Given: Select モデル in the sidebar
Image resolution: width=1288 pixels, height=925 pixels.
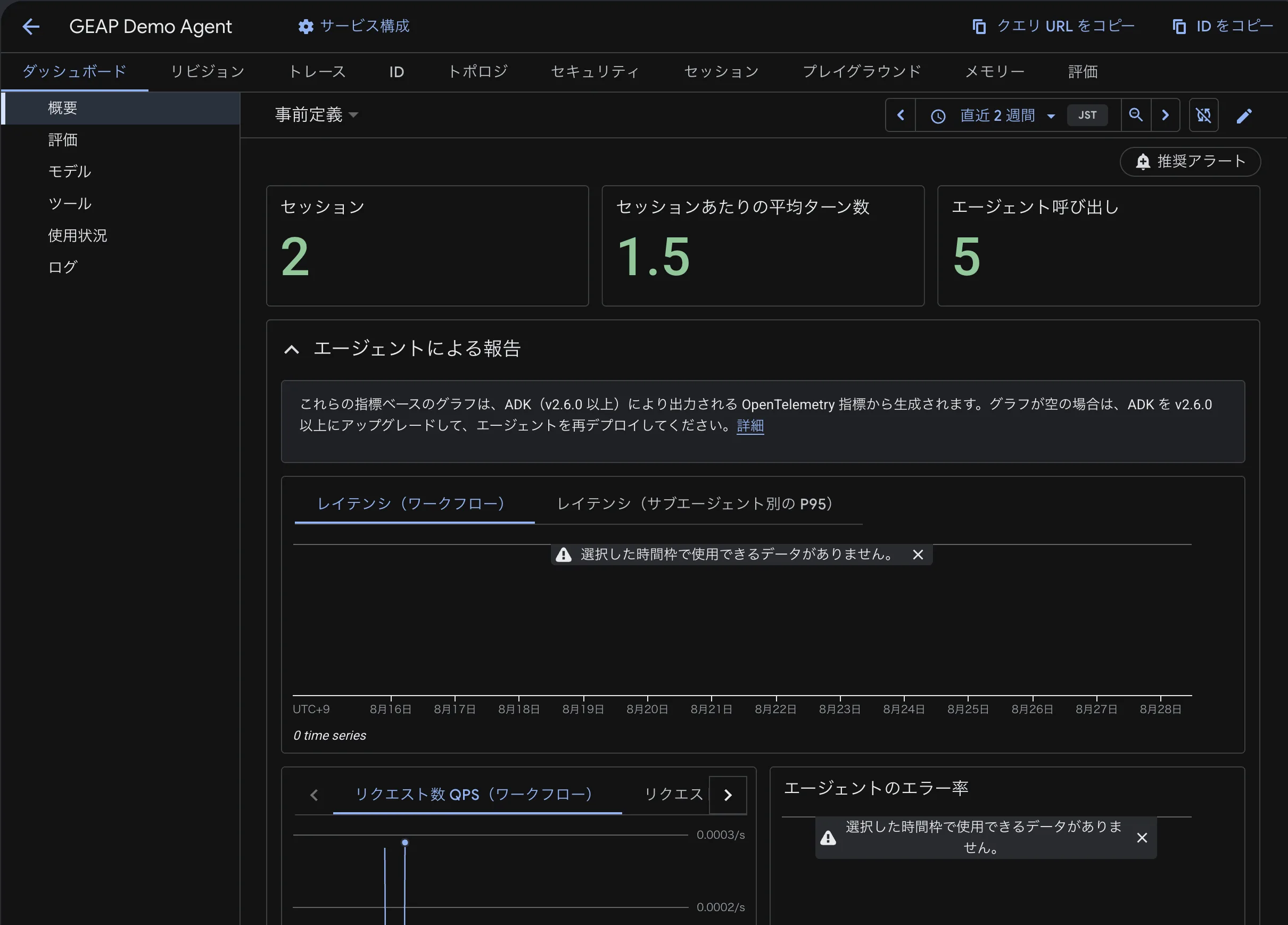Looking at the screenshot, I should (120, 171).
